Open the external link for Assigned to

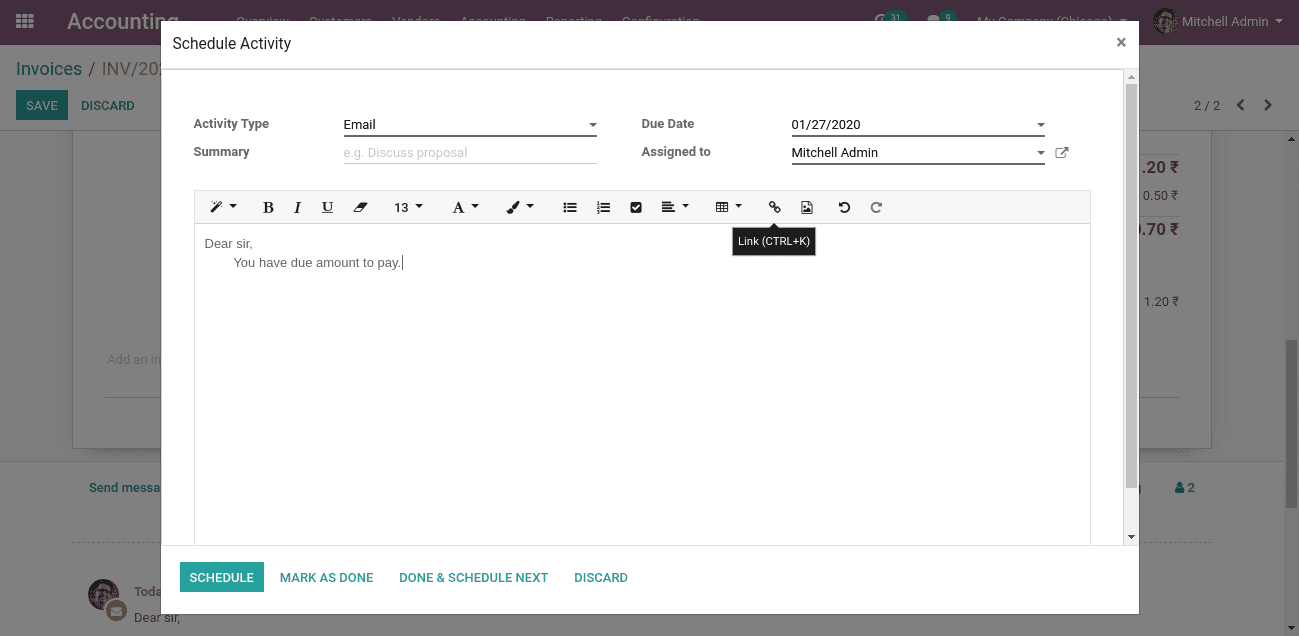click(x=1062, y=153)
